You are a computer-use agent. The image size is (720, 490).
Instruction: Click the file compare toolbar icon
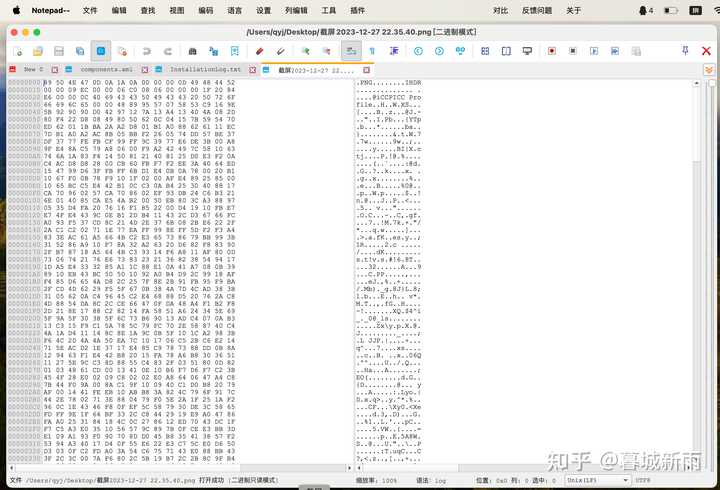[460, 51]
